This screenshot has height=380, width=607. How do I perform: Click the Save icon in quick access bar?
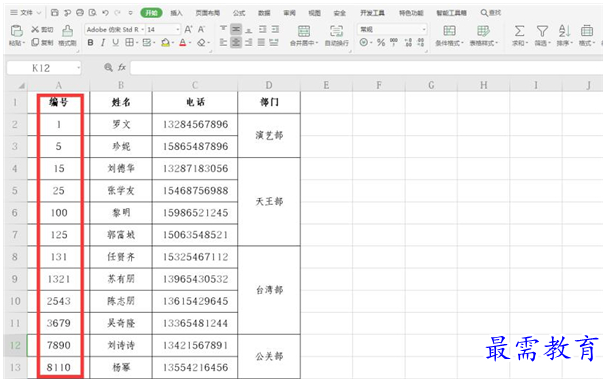point(55,13)
